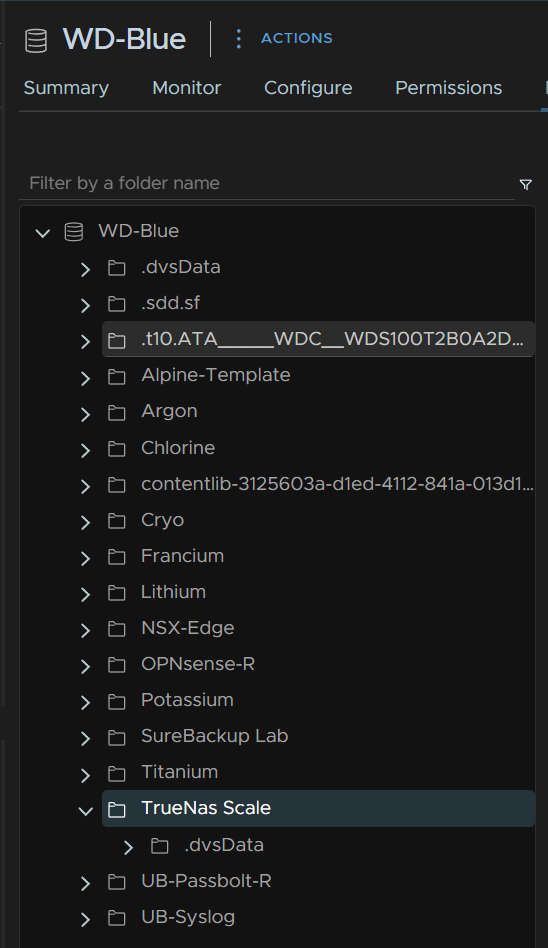The image size is (548, 948).
Task: Expand the SureBackup Lab folder
Action: pos(85,738)
